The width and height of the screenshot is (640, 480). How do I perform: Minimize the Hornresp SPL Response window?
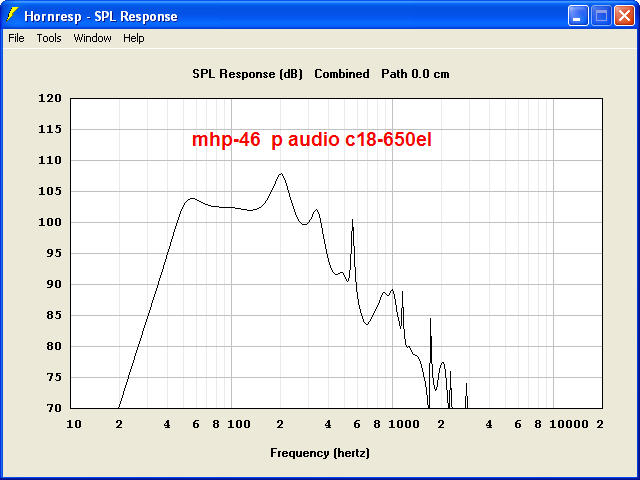578,16
